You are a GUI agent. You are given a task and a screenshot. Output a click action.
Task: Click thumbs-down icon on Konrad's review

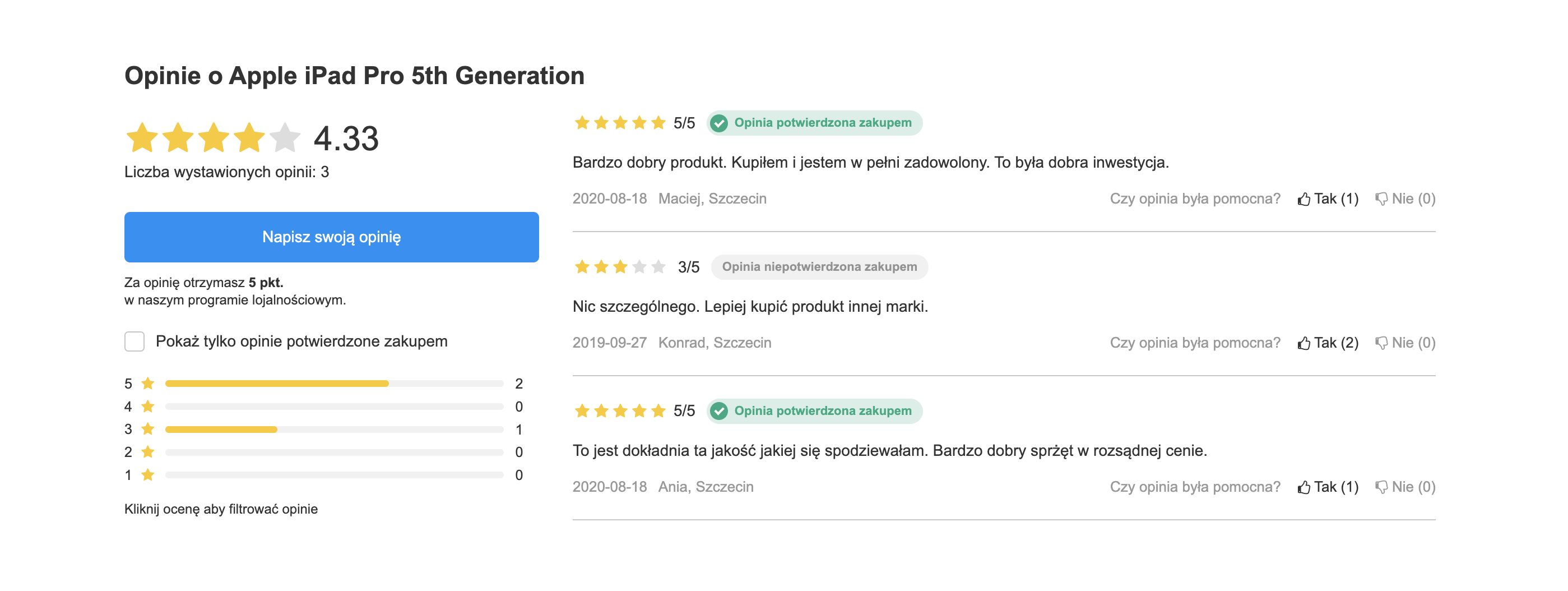pos(1381,343)
